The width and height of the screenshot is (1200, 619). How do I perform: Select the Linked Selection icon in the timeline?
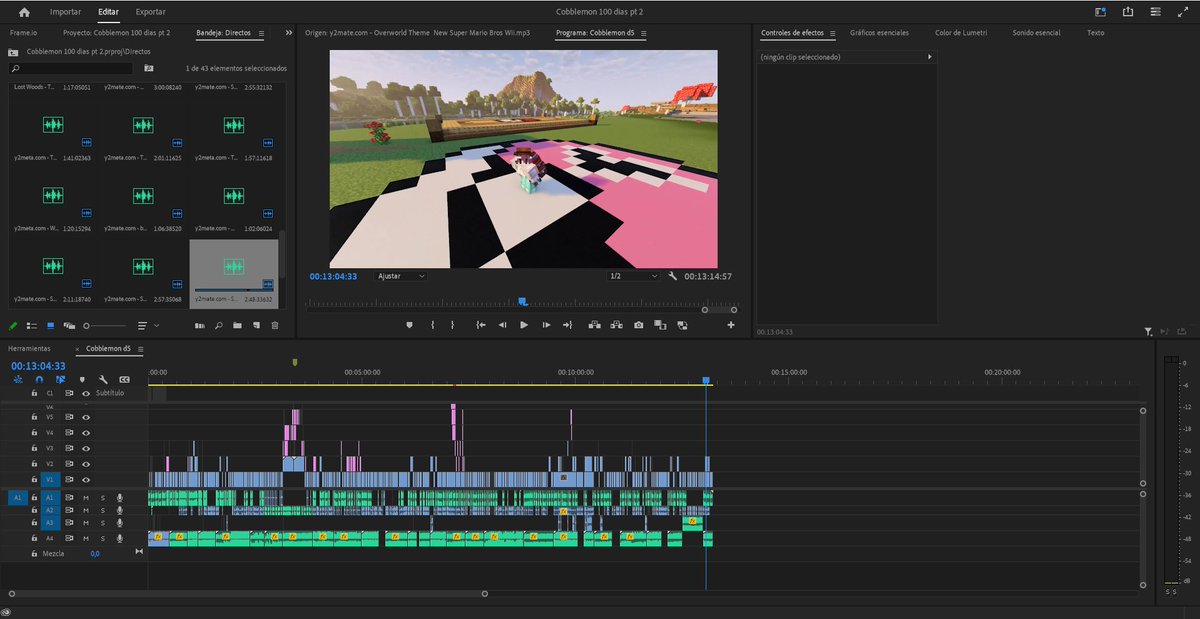click(x=61, y=380)
